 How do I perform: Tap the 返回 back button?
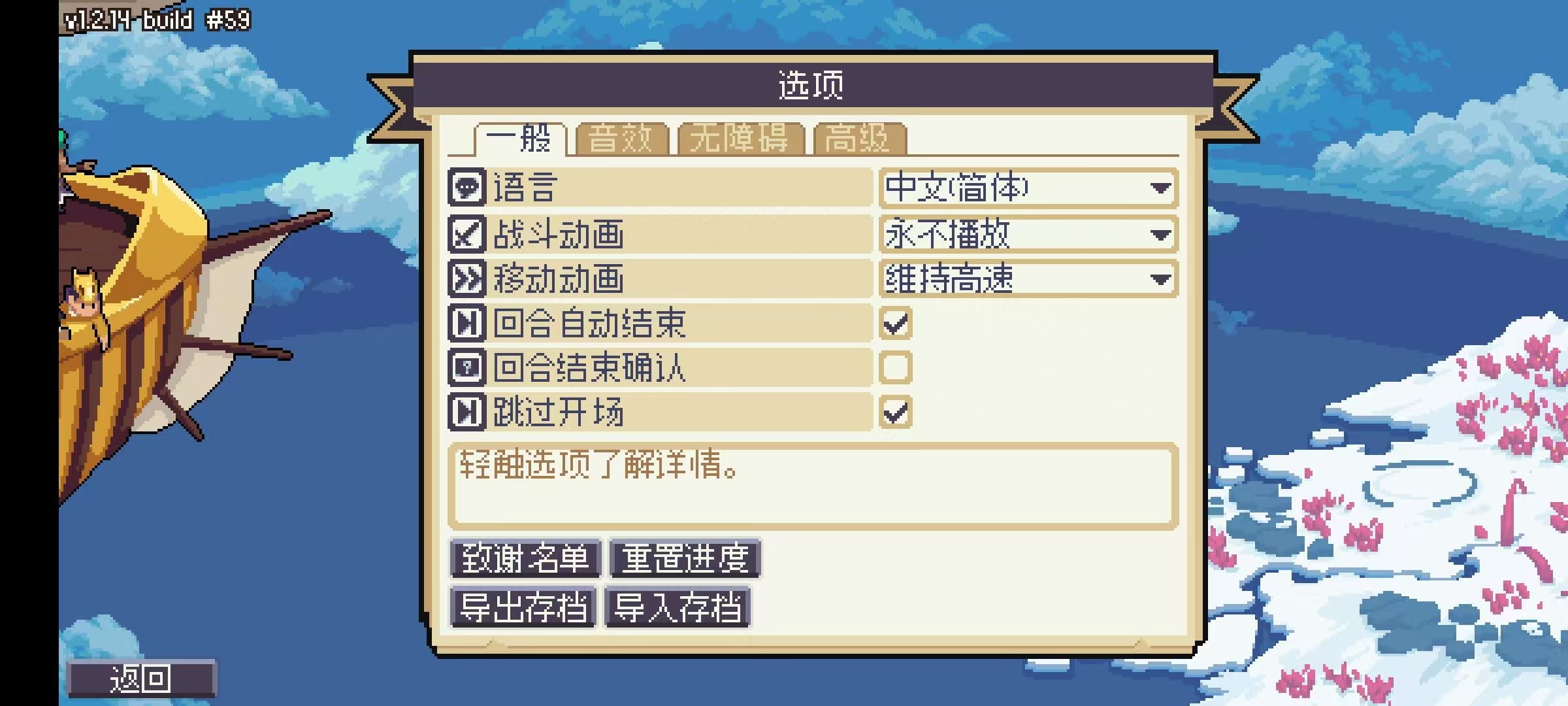[140, 679]
